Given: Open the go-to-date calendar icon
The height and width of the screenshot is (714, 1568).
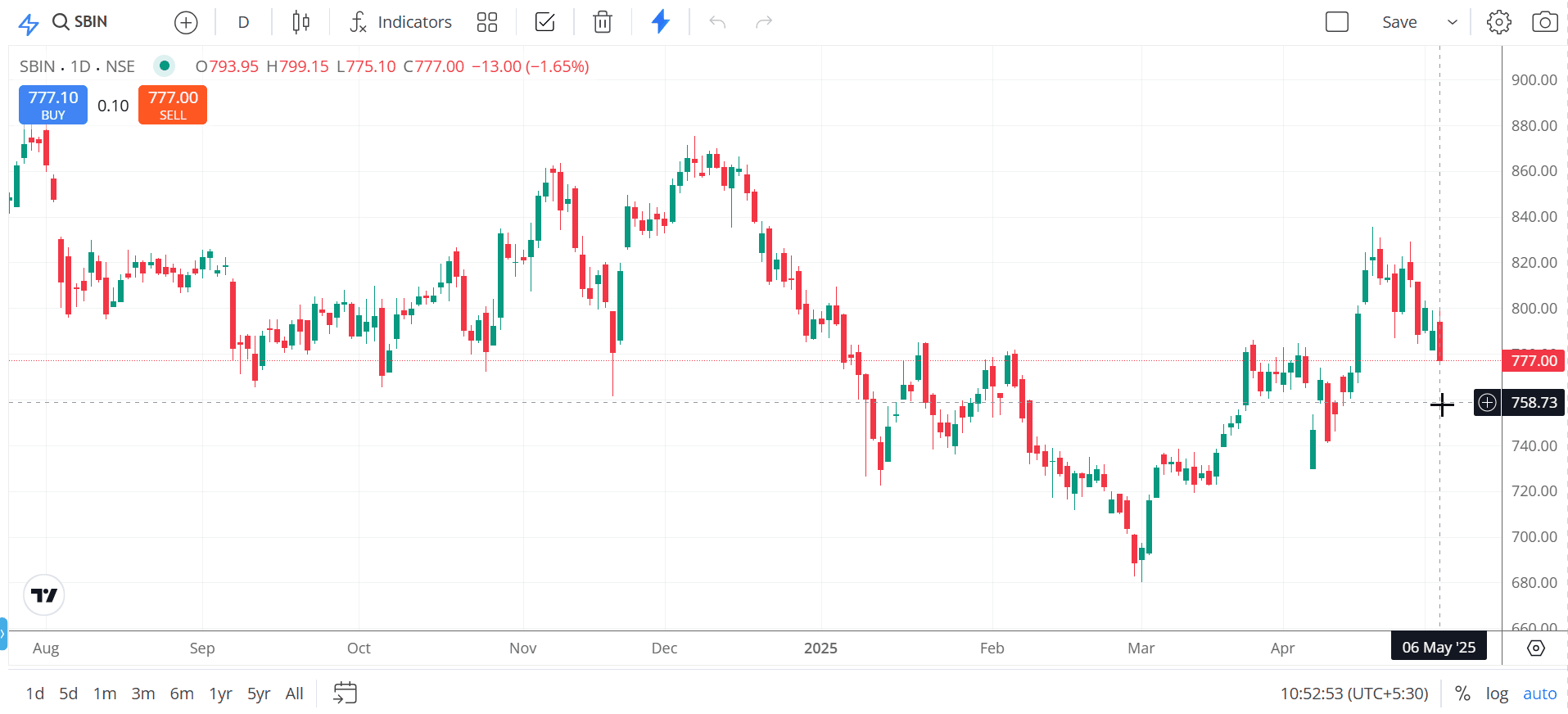Looking at the screenshot, I should point(346,694).
